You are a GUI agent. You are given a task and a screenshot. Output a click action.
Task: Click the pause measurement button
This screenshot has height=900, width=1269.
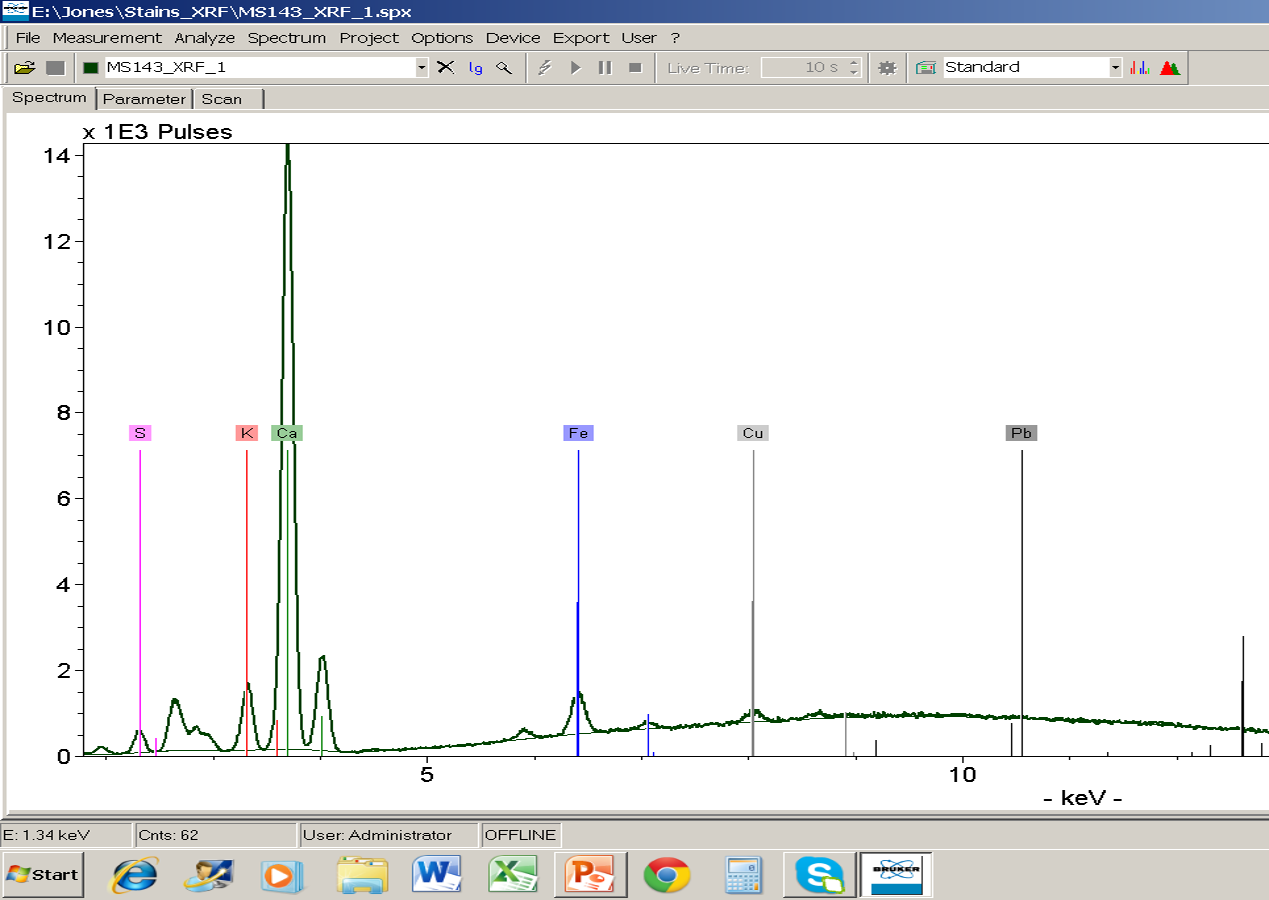click(x=605, y=68)
